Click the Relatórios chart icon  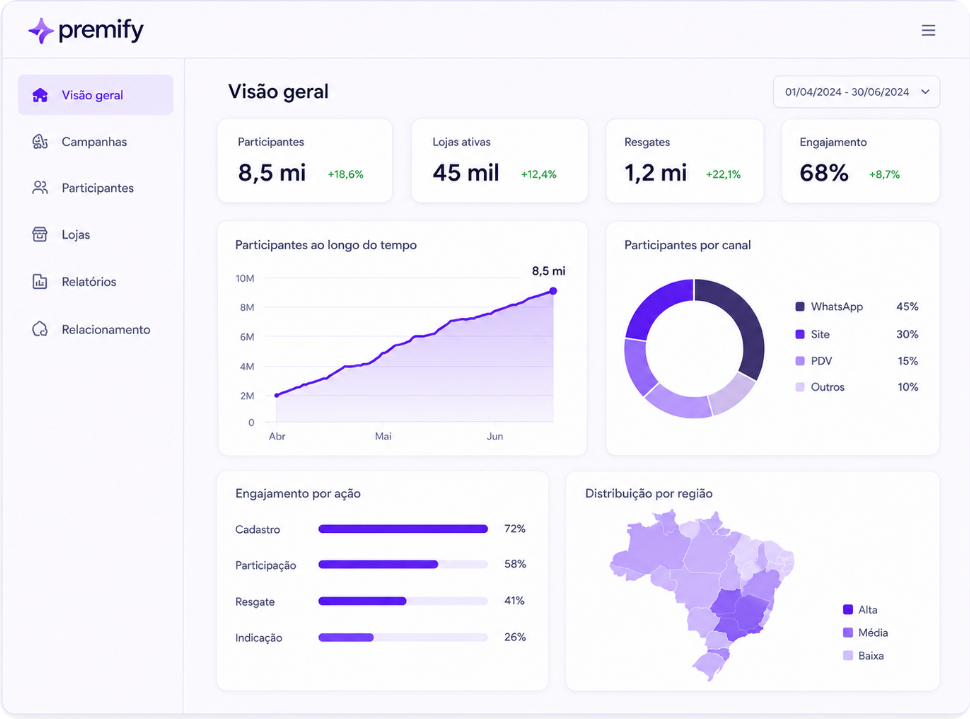point(40,282)
